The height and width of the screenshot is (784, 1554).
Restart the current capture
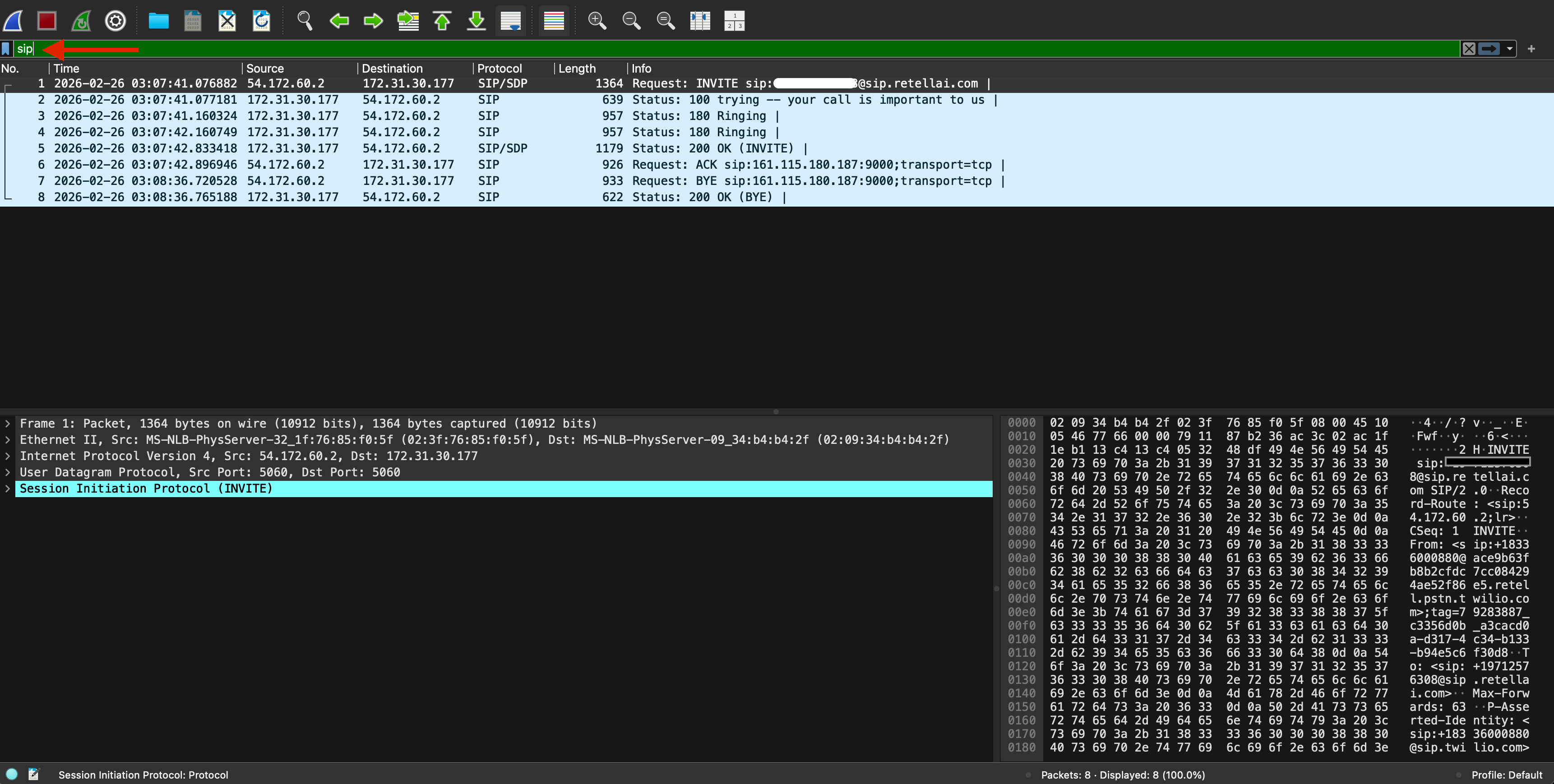point(81,21)
